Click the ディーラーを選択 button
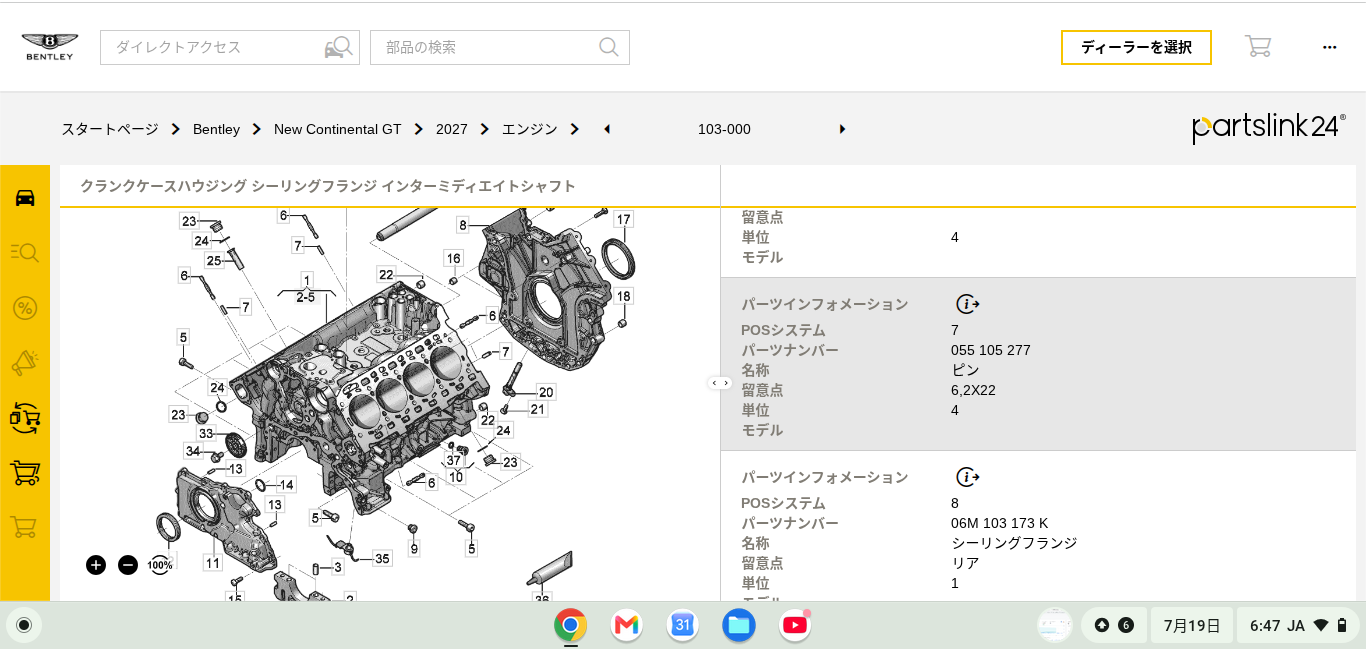Screen dimensions: 1366x649 (1136, 47)
